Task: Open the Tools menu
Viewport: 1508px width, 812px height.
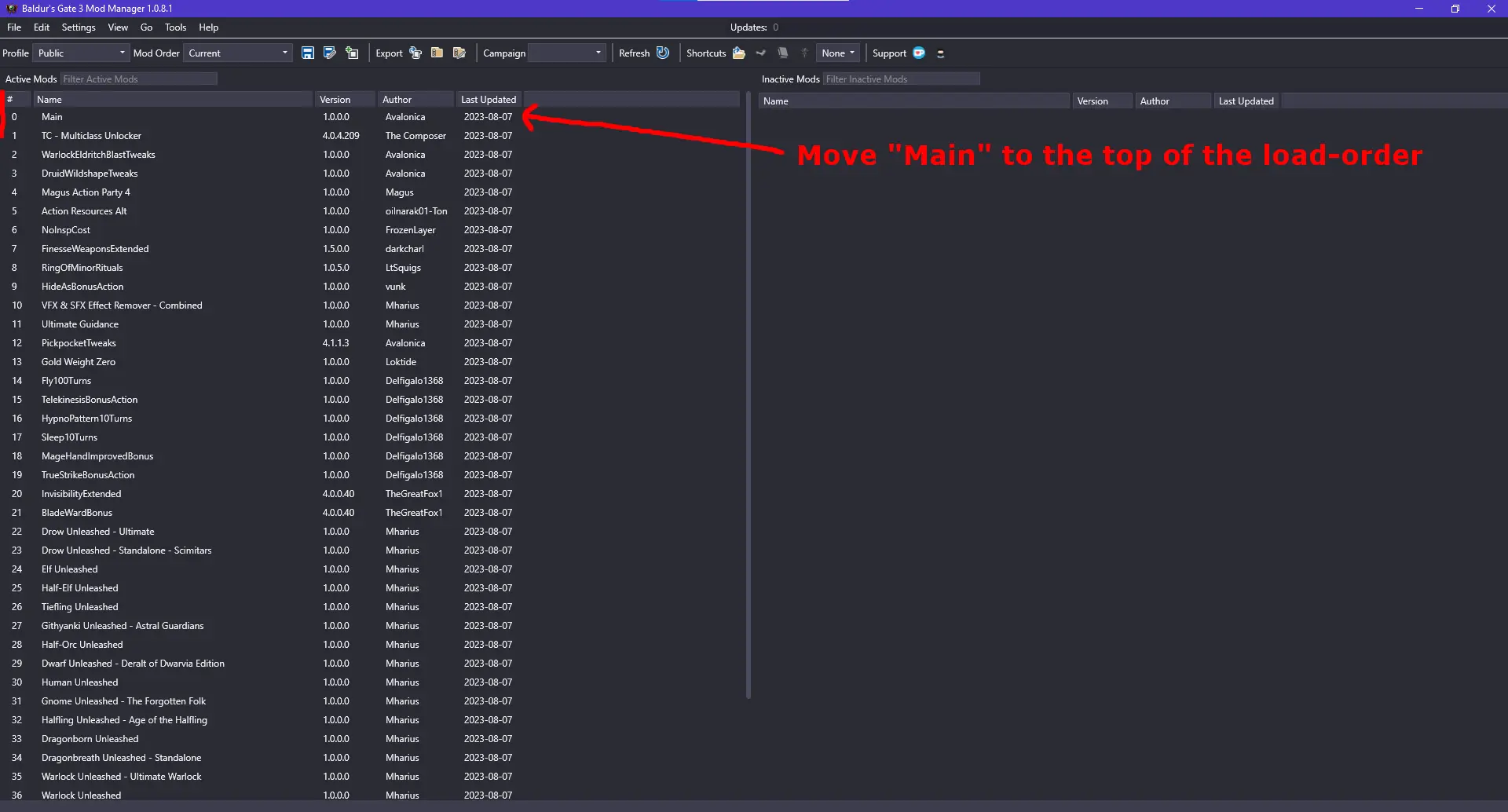Action: 176,27
